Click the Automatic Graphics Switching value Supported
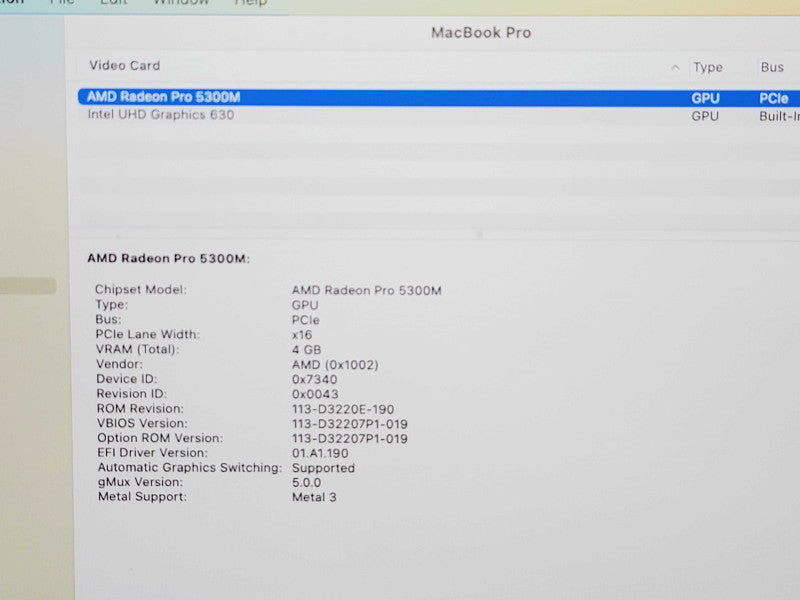Viewport: 800px width, 600px height. point(323,468)
